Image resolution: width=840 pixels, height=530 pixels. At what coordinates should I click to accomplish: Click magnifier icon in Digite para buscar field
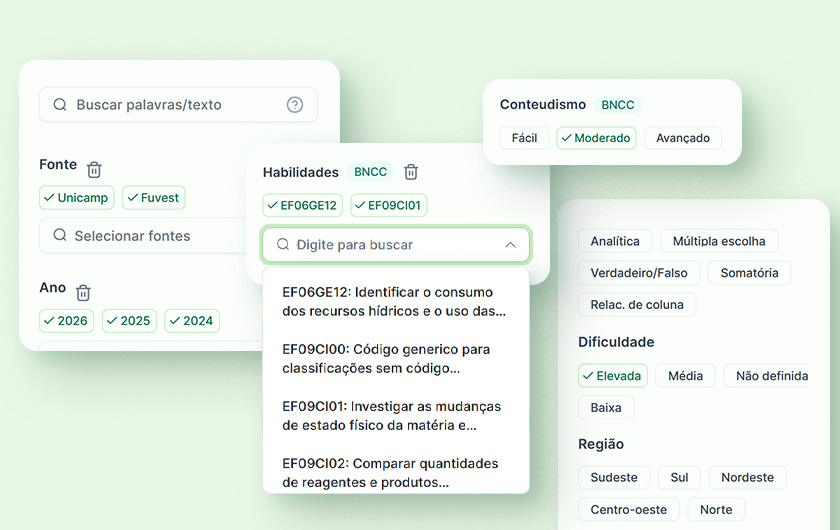point(283,244)
